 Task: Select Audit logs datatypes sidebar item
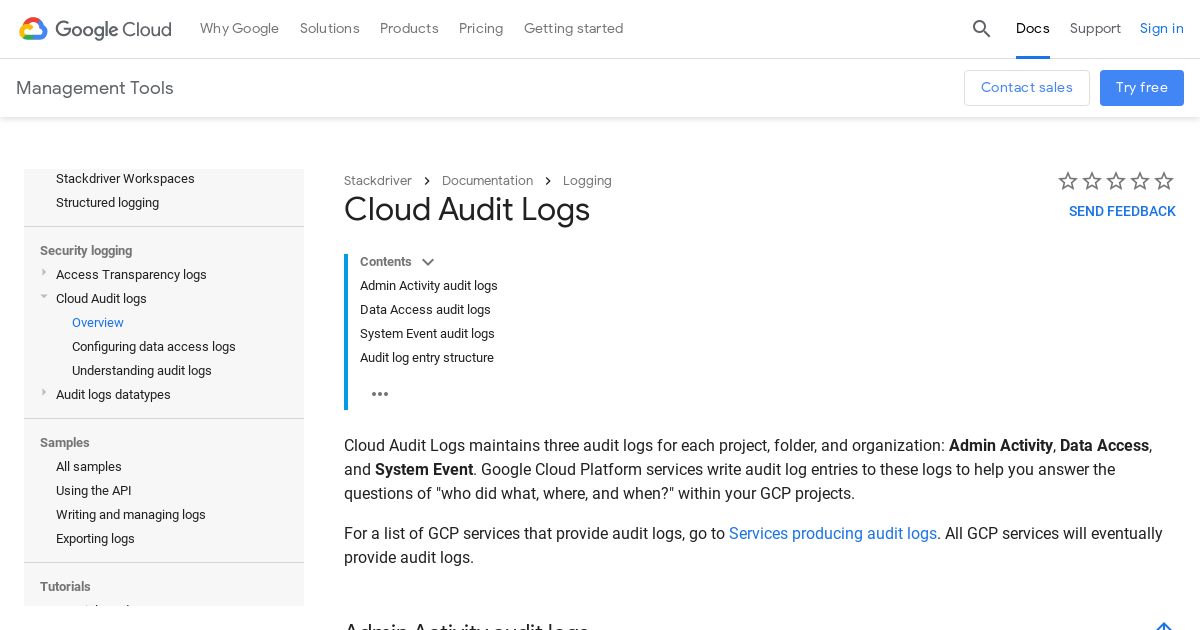coord(113,395)
